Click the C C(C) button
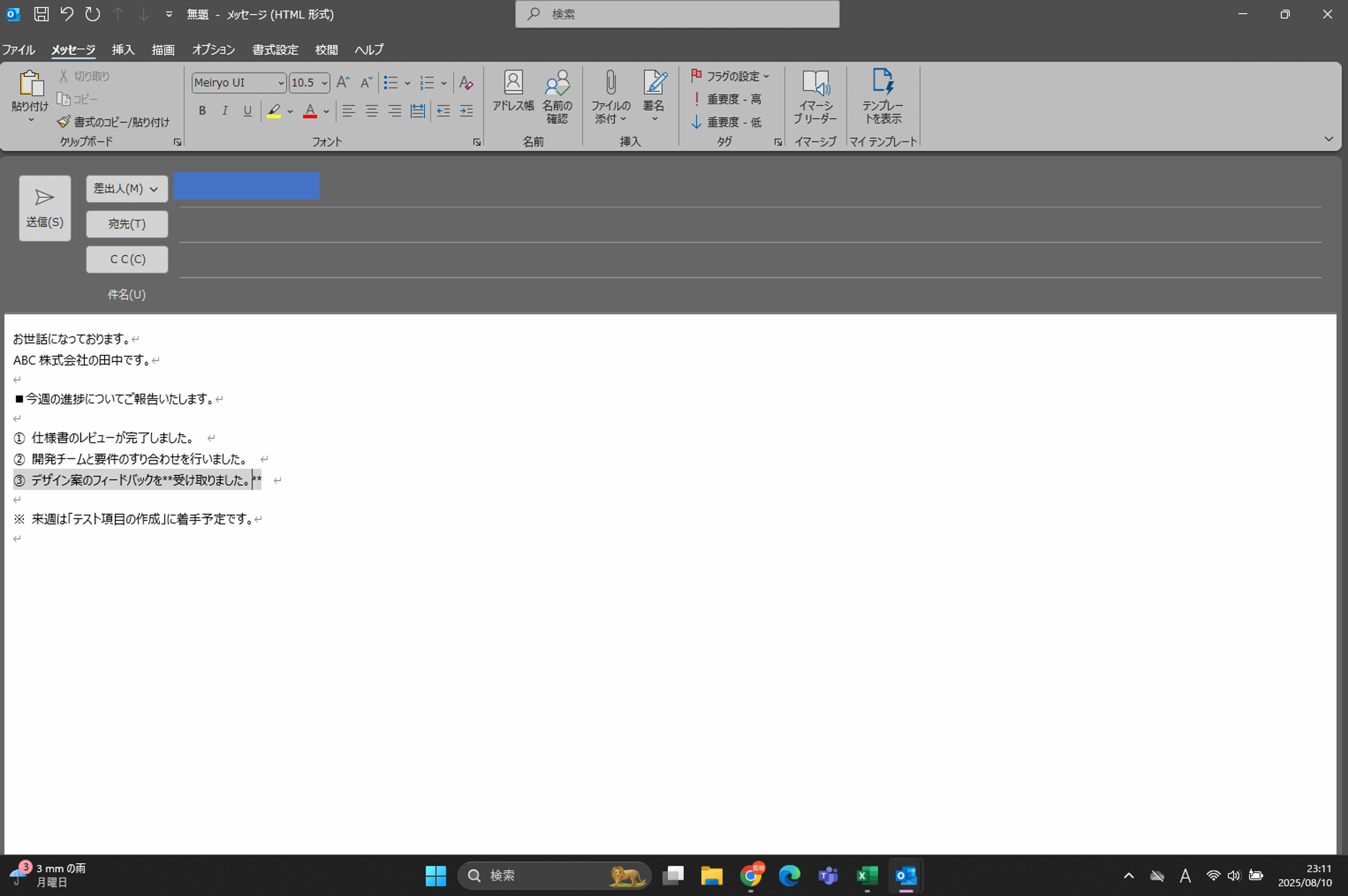The height and width of the screenshot is (896, 1348). click(x=127, y=259)
